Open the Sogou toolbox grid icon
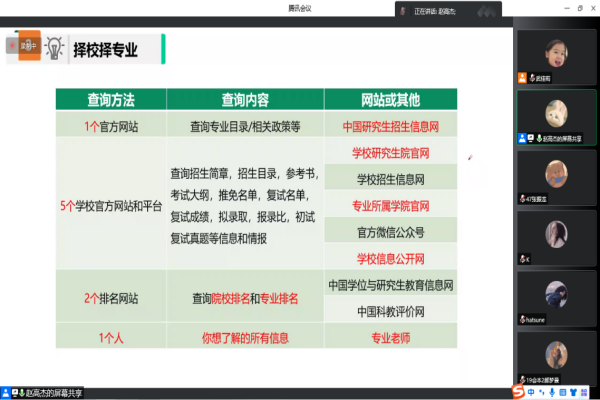600x400 pixels. tap(584, 392)
